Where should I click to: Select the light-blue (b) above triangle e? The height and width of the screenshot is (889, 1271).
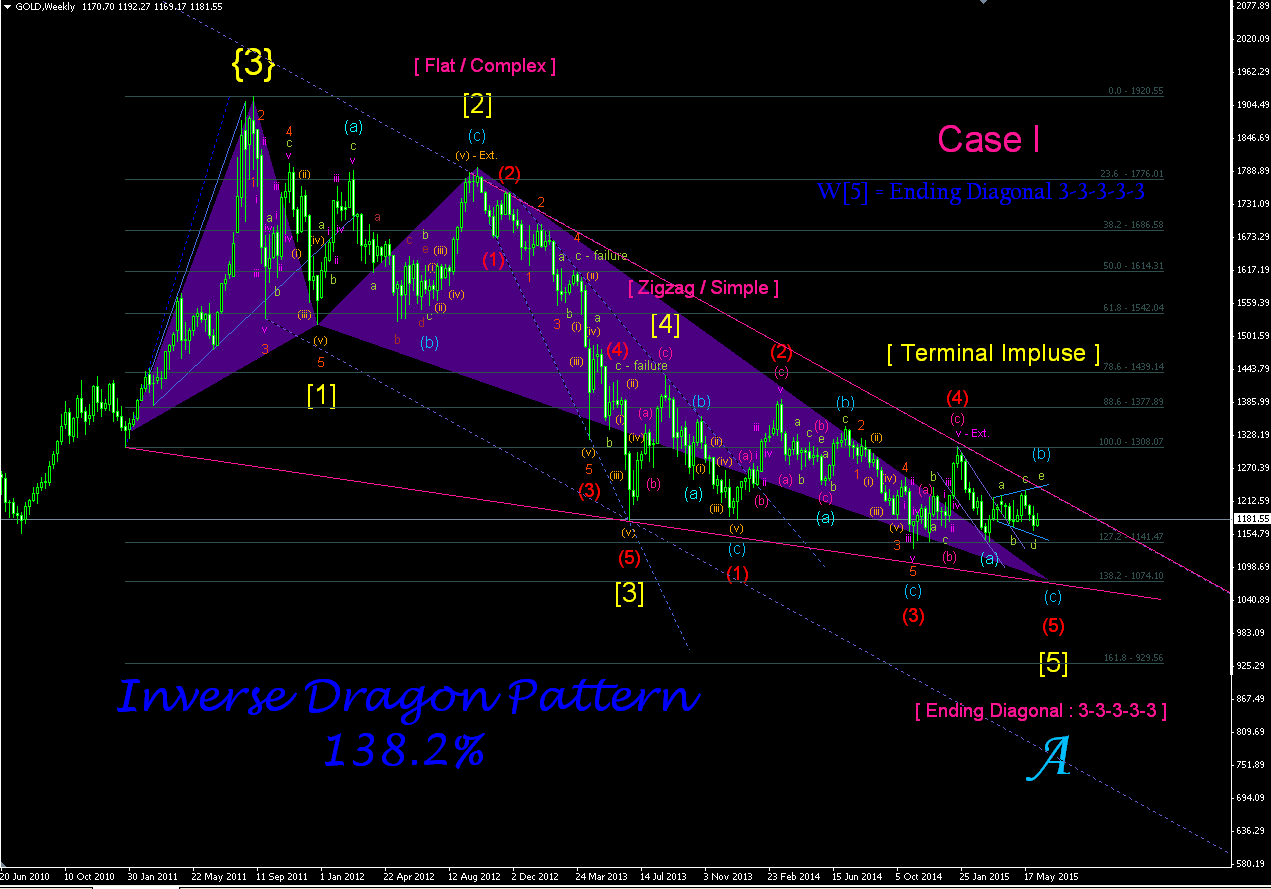[x=1041, y=453]
